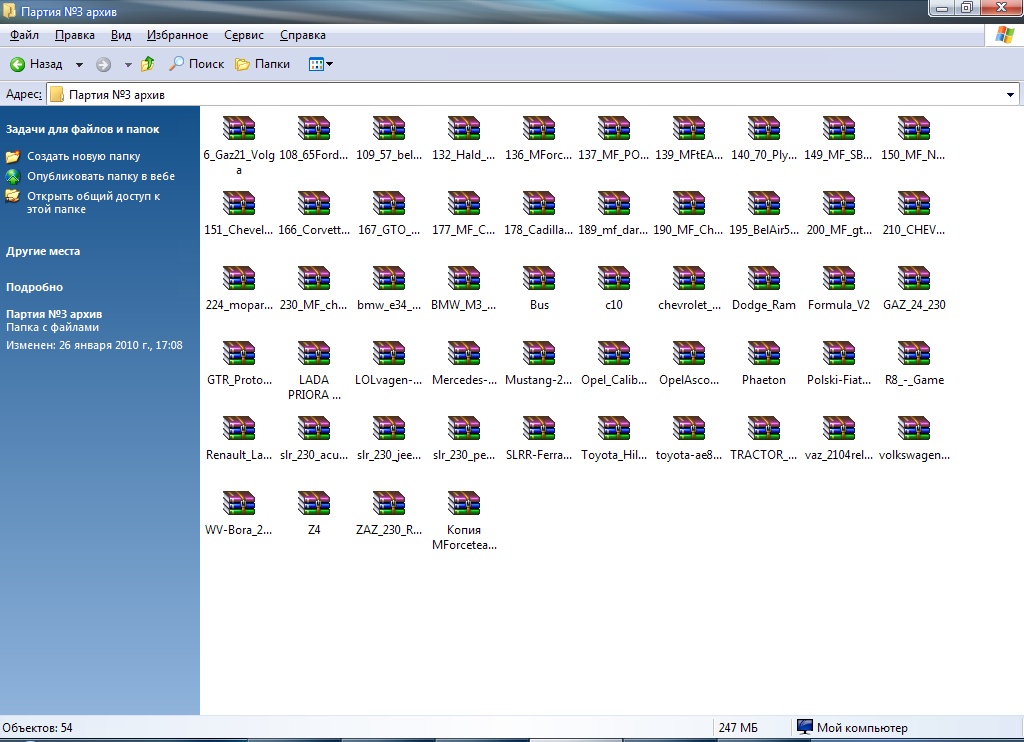Select the R8_-_Game archive icon

[x=914, y=353]
